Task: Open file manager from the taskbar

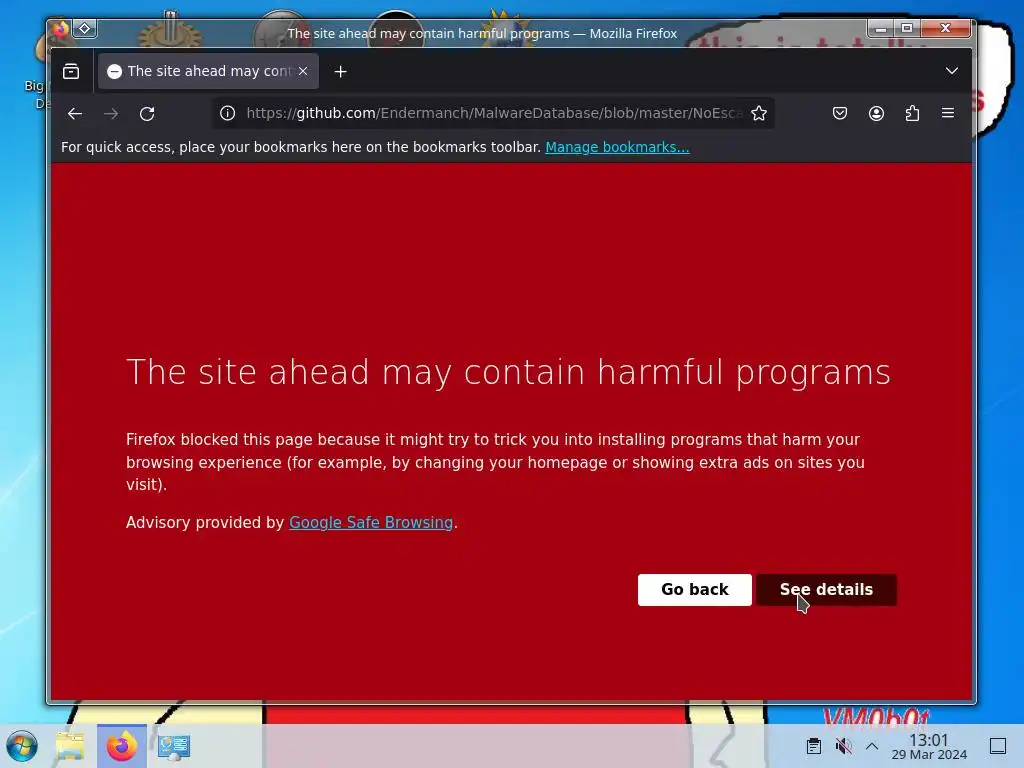Action: (70, 746)
